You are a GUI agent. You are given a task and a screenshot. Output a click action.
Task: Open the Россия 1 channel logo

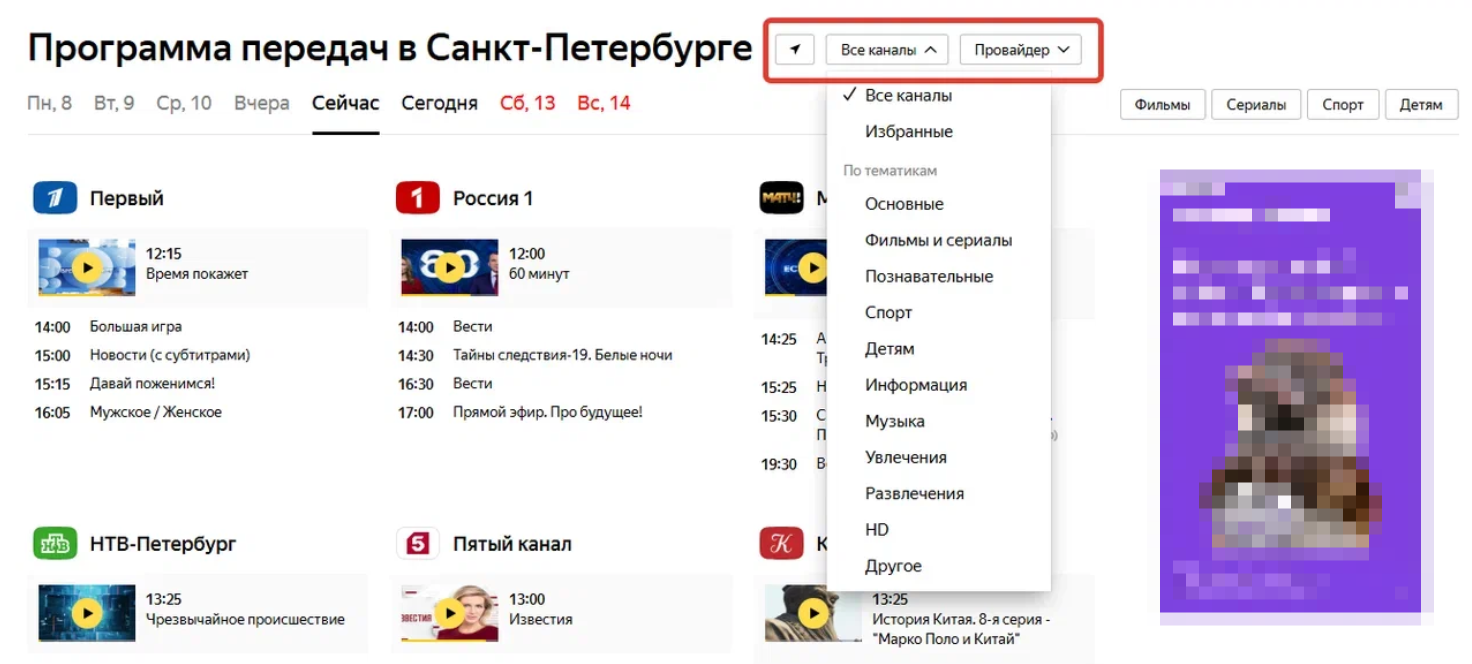tap(418, 198)
